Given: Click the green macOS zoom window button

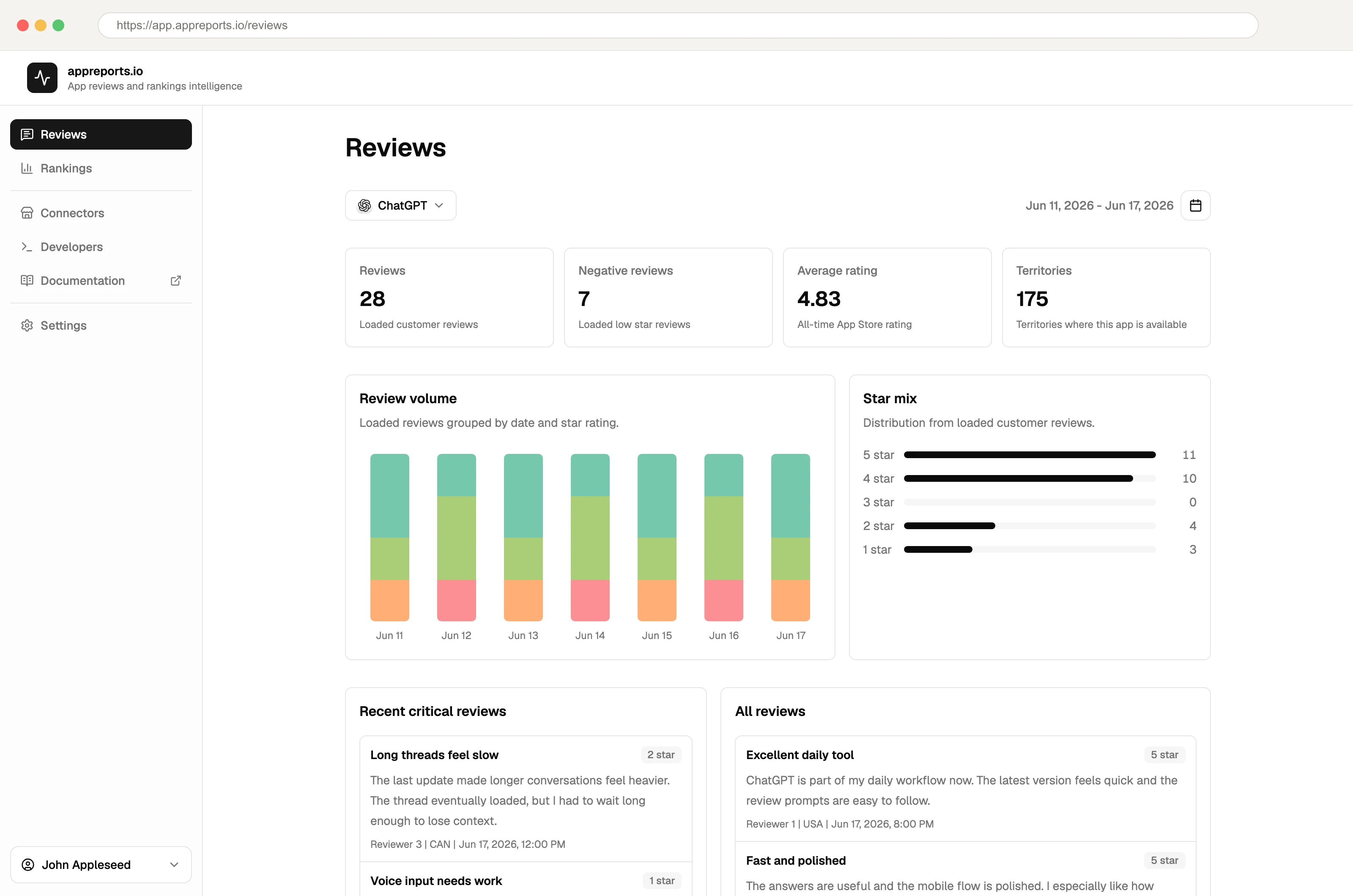Looking at the screenshot, I should [58, 25].
